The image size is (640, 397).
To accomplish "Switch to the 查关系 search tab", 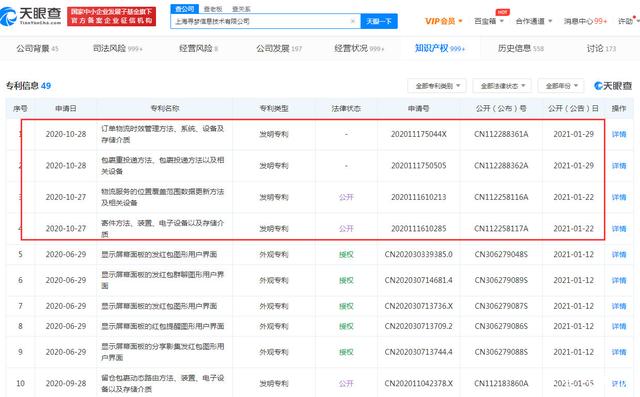I will (241, 9).
